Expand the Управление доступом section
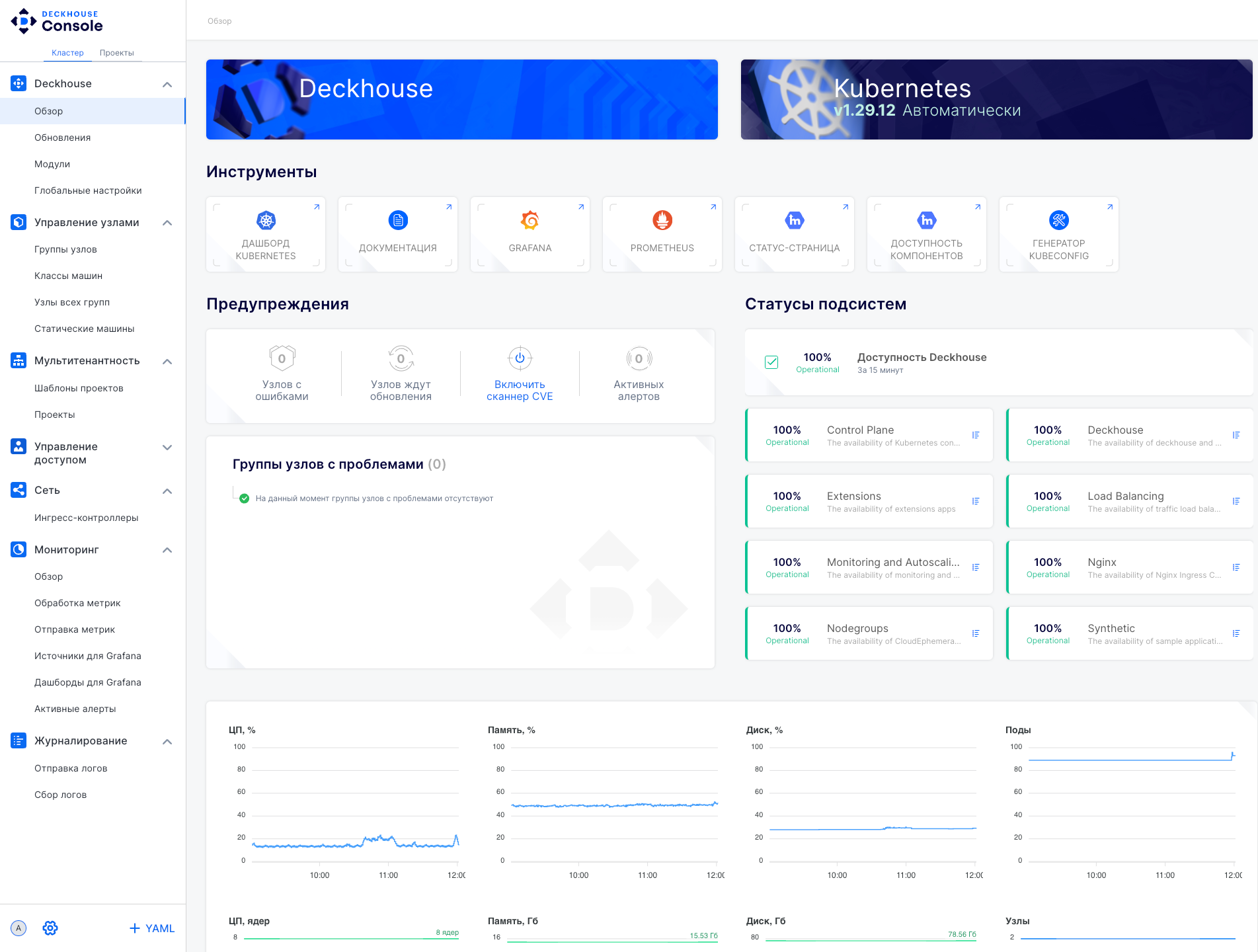 167,447
